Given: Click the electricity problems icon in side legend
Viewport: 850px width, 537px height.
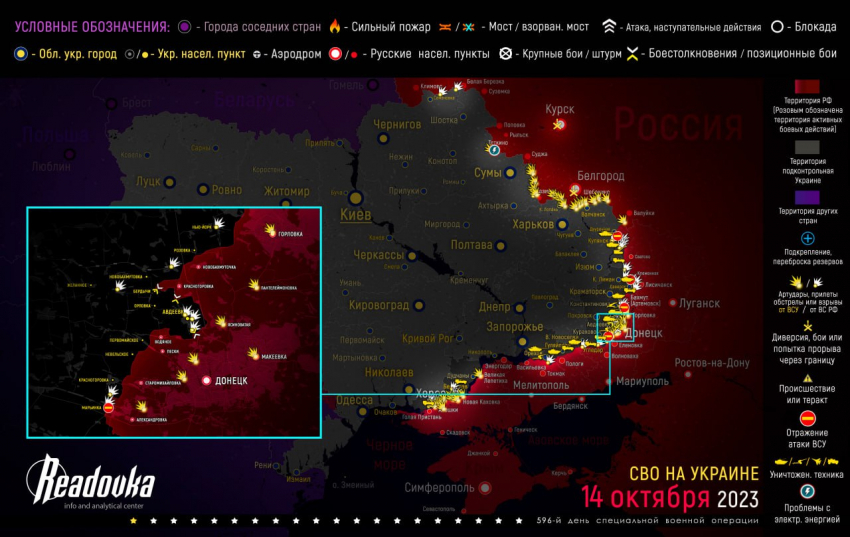Looking at the screenshot, I should pos(808,492).
